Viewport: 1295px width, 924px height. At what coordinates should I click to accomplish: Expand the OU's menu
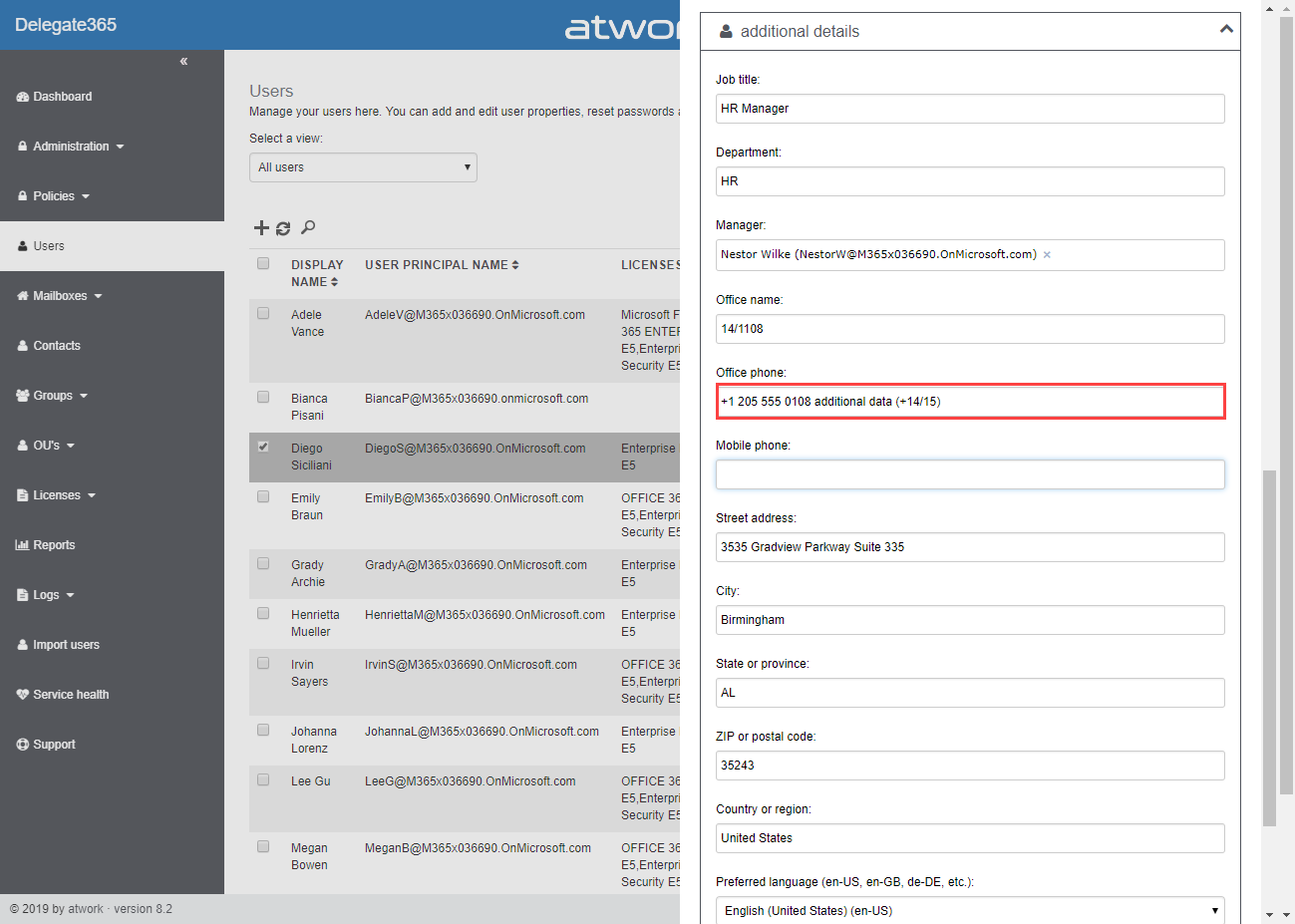47,446
